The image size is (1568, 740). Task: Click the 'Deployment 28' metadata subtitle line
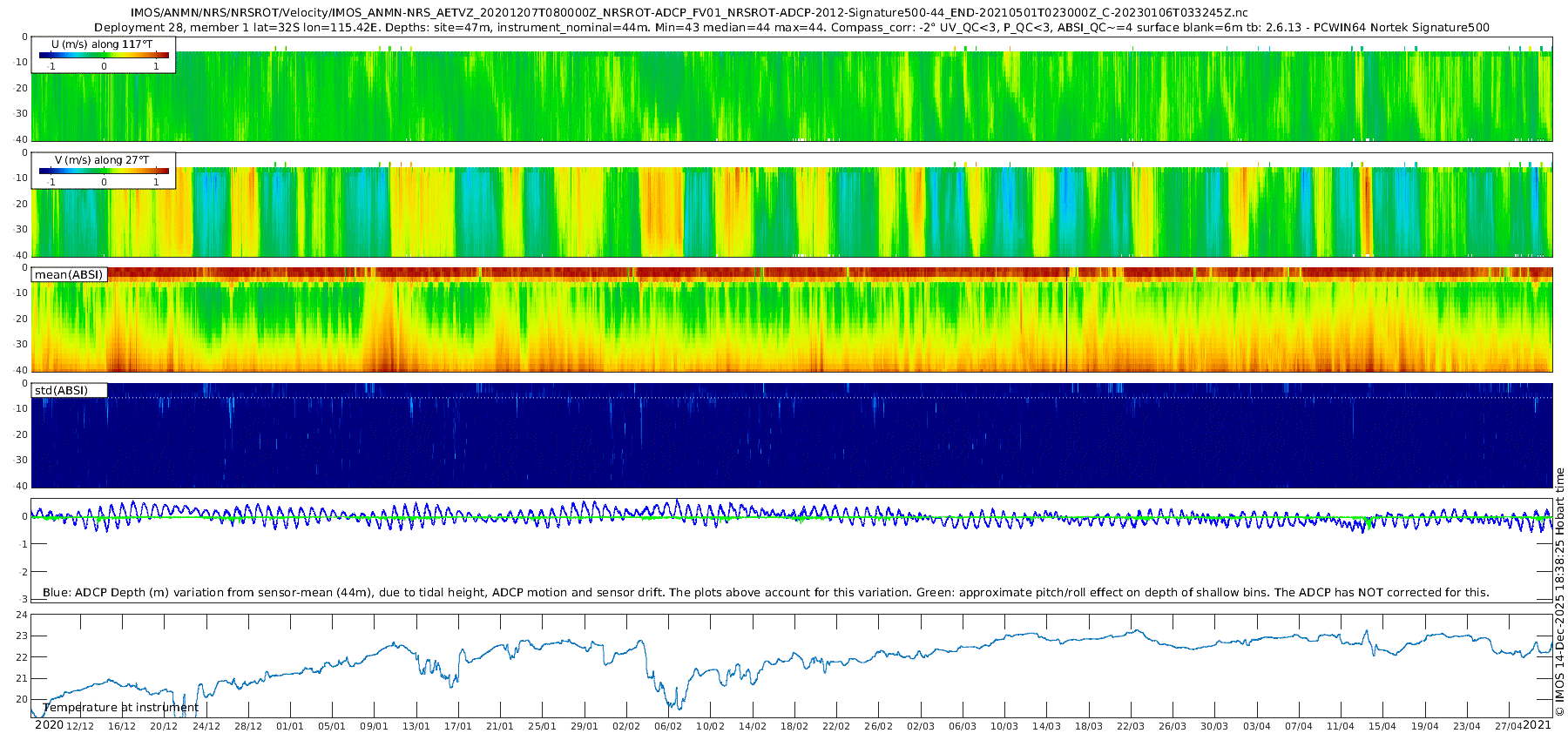click(x=791, y=27)
